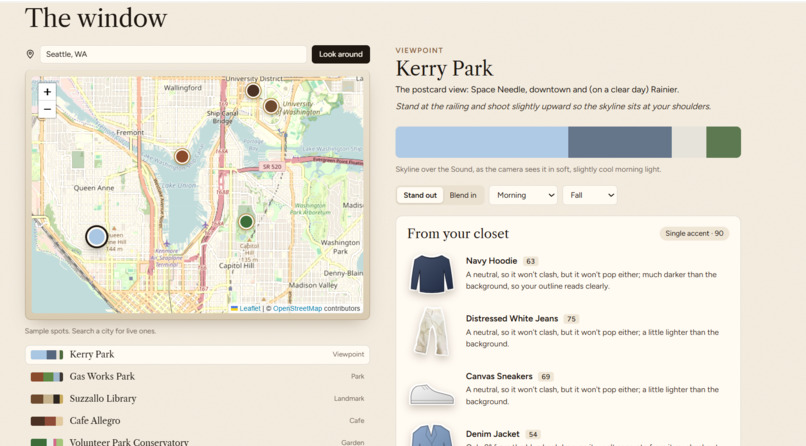Click the Madison Valley map label
The height and width of the screenshot is (446, 806).
pos(313,285)
